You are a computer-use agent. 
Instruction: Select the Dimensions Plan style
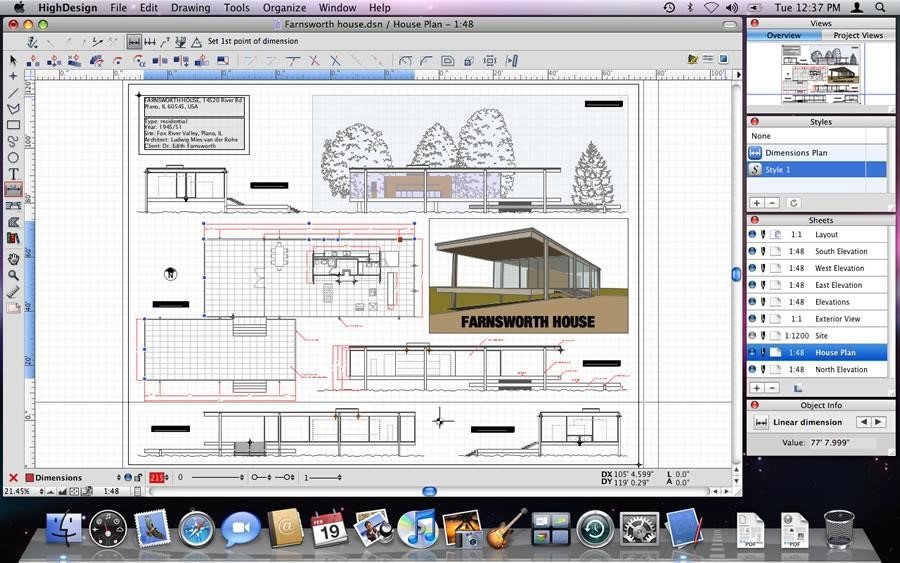(x=817, y=153)
